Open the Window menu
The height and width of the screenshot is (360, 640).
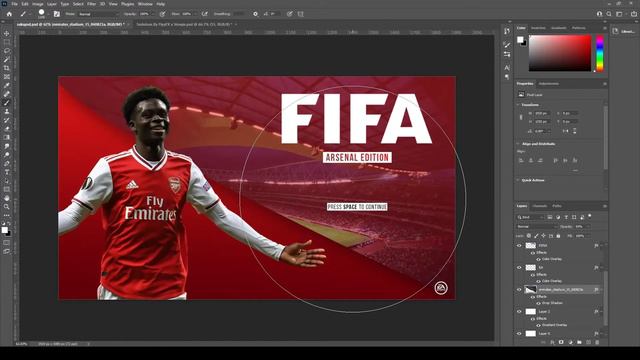tap(145, 4)
